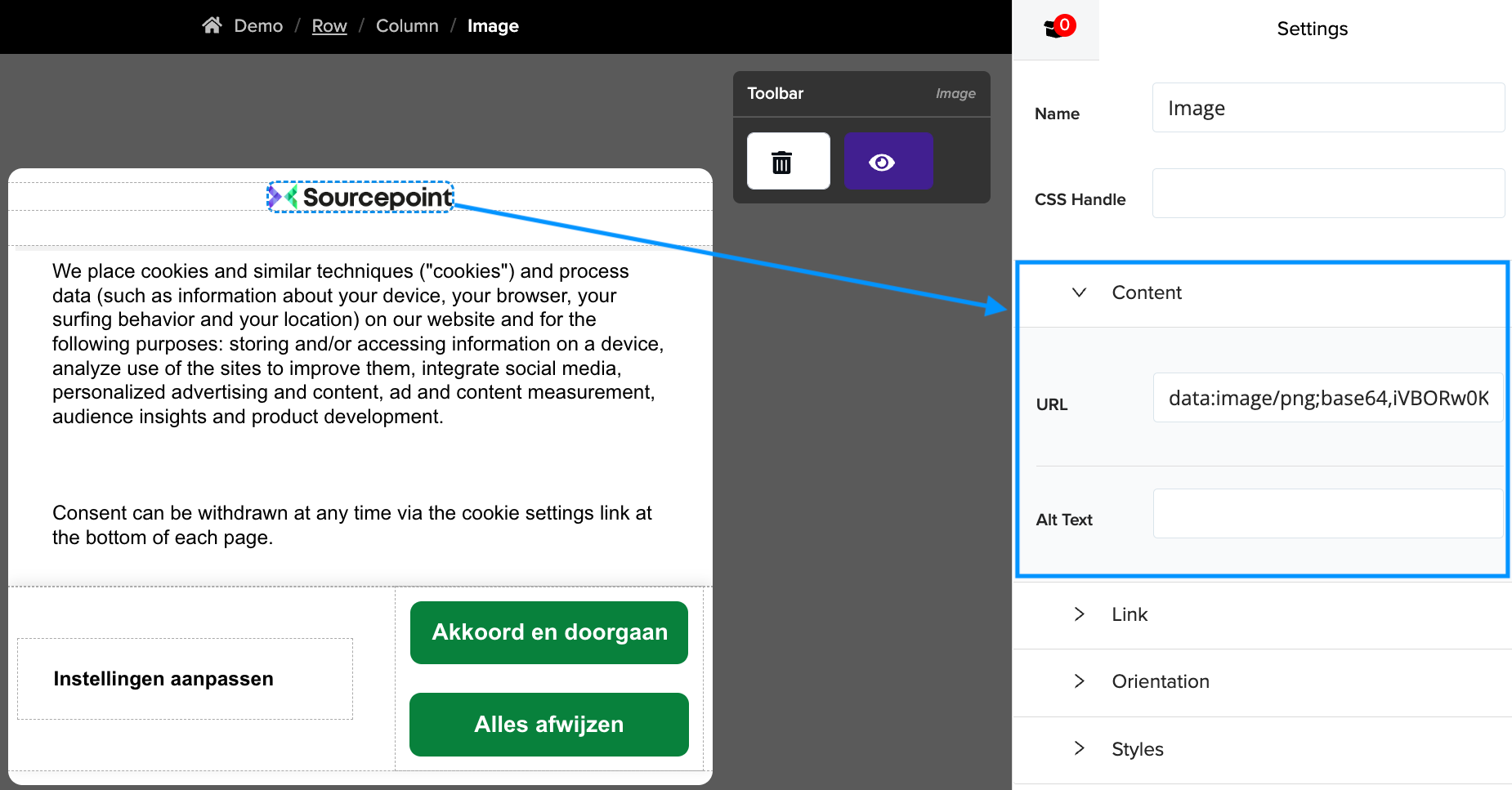Navigate to Column via the breadcrumb
1512x790 pixels.
[407, 25]
